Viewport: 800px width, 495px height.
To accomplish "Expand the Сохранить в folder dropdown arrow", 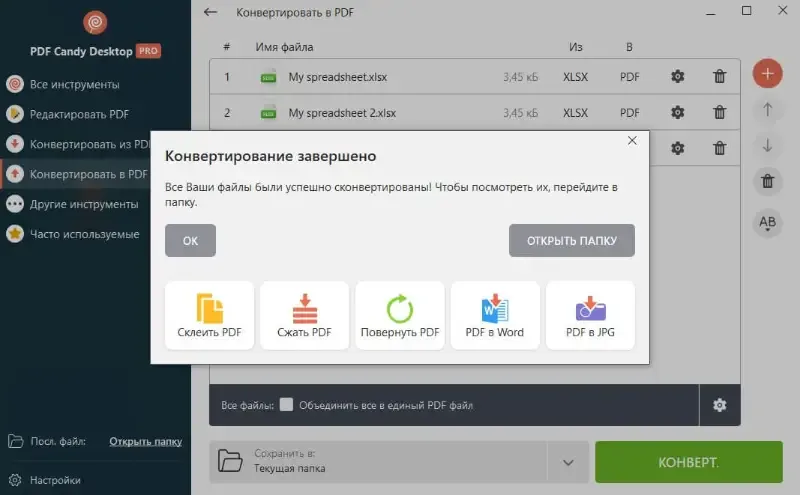I will coord(568,462).
